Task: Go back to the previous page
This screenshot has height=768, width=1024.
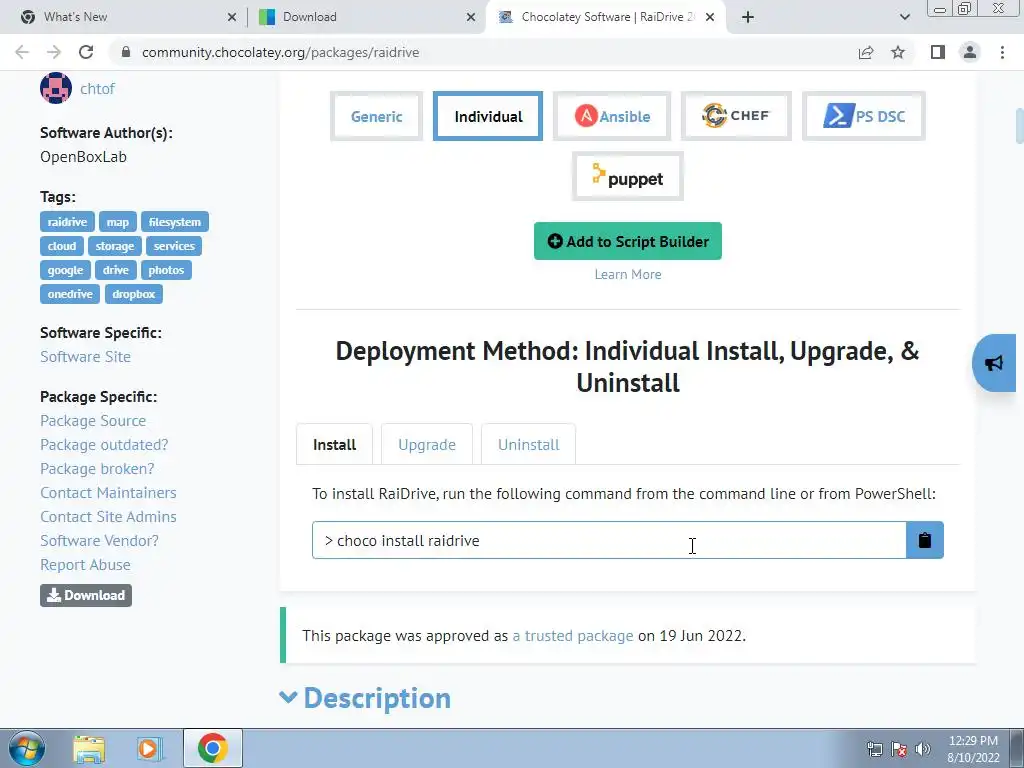Action: click(22, 52)
